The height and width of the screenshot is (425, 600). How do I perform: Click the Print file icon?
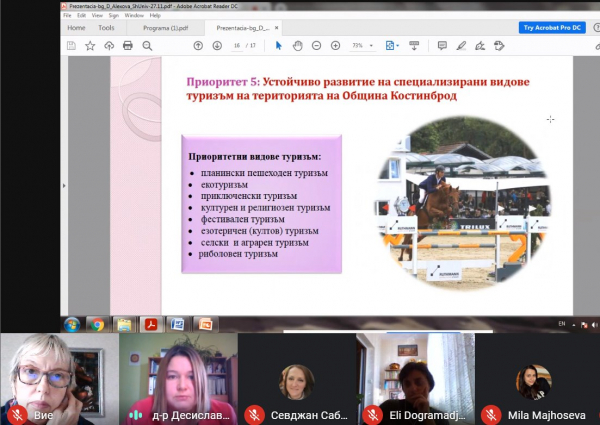pos(127,45)
